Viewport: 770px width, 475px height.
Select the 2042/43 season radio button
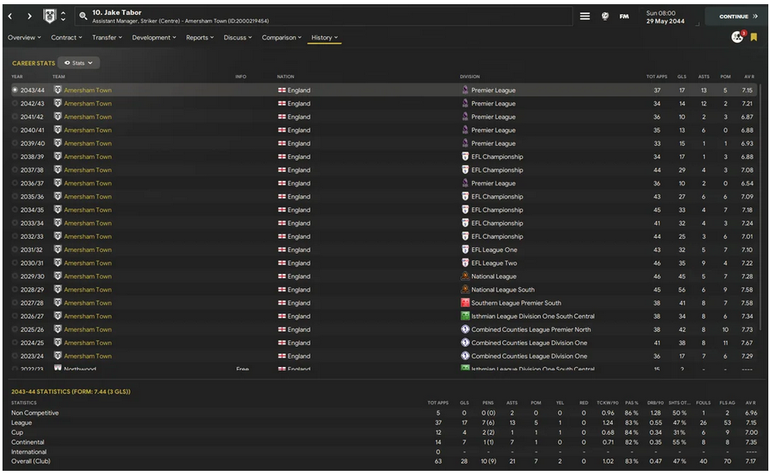pyautogui.click(x=15, y=103)
